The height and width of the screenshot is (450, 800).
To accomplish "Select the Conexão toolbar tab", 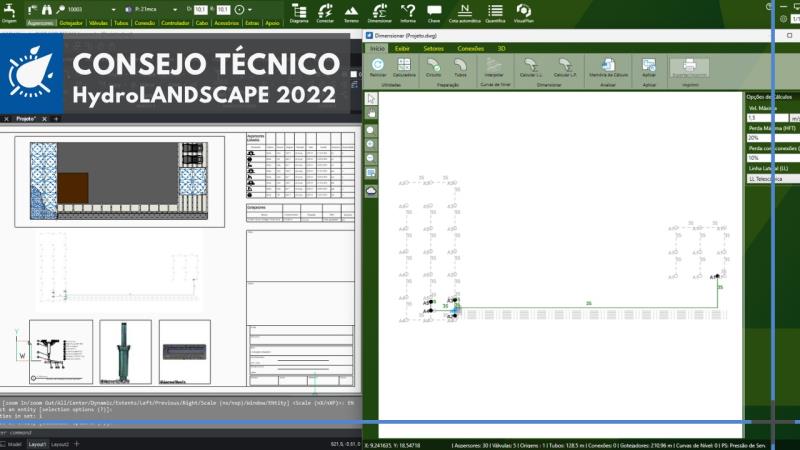I will [145, 23].
